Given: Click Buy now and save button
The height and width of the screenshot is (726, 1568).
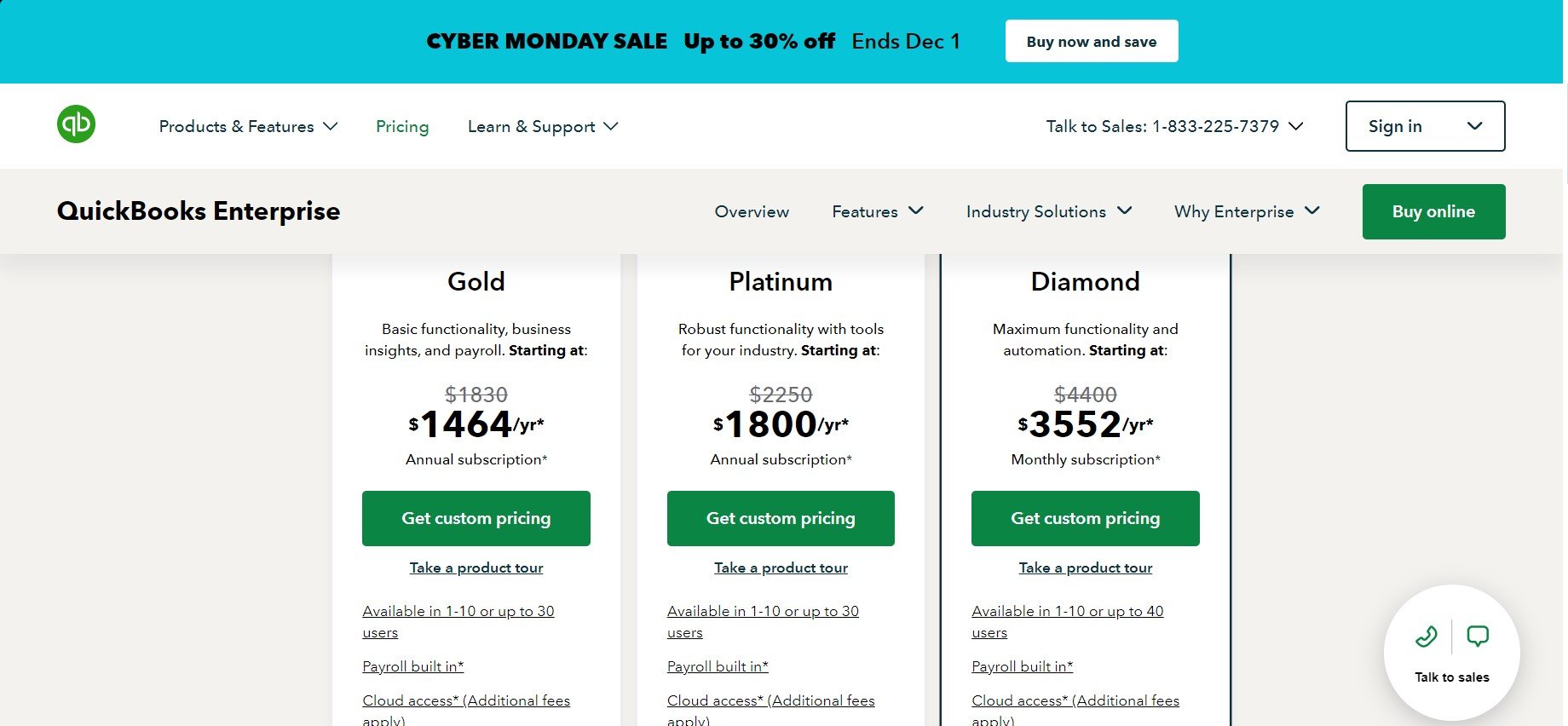Looking at the screenshot, I should pyautogui.click(x=1092, y=41).
